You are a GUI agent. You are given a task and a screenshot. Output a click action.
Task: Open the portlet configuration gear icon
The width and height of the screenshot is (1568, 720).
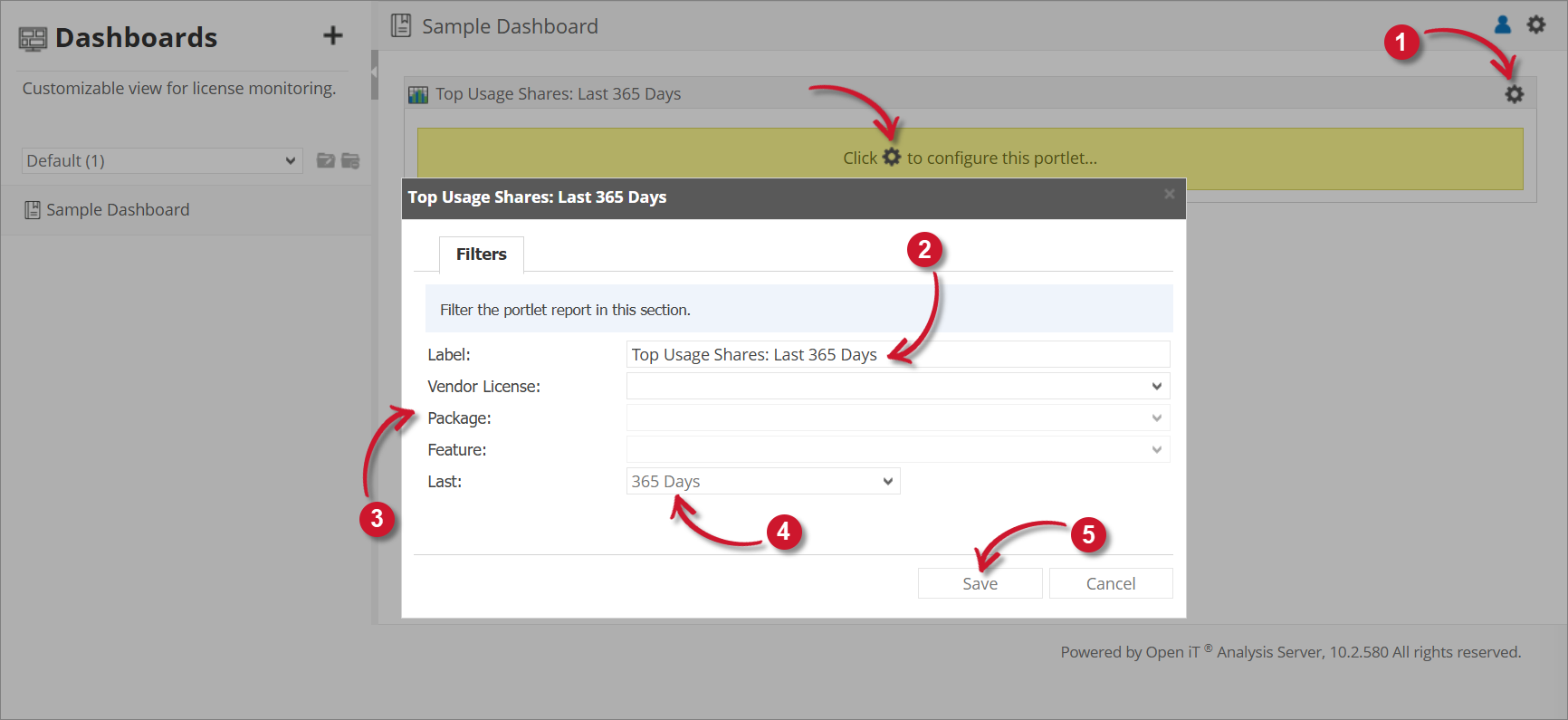click(x=1514, y=94)
